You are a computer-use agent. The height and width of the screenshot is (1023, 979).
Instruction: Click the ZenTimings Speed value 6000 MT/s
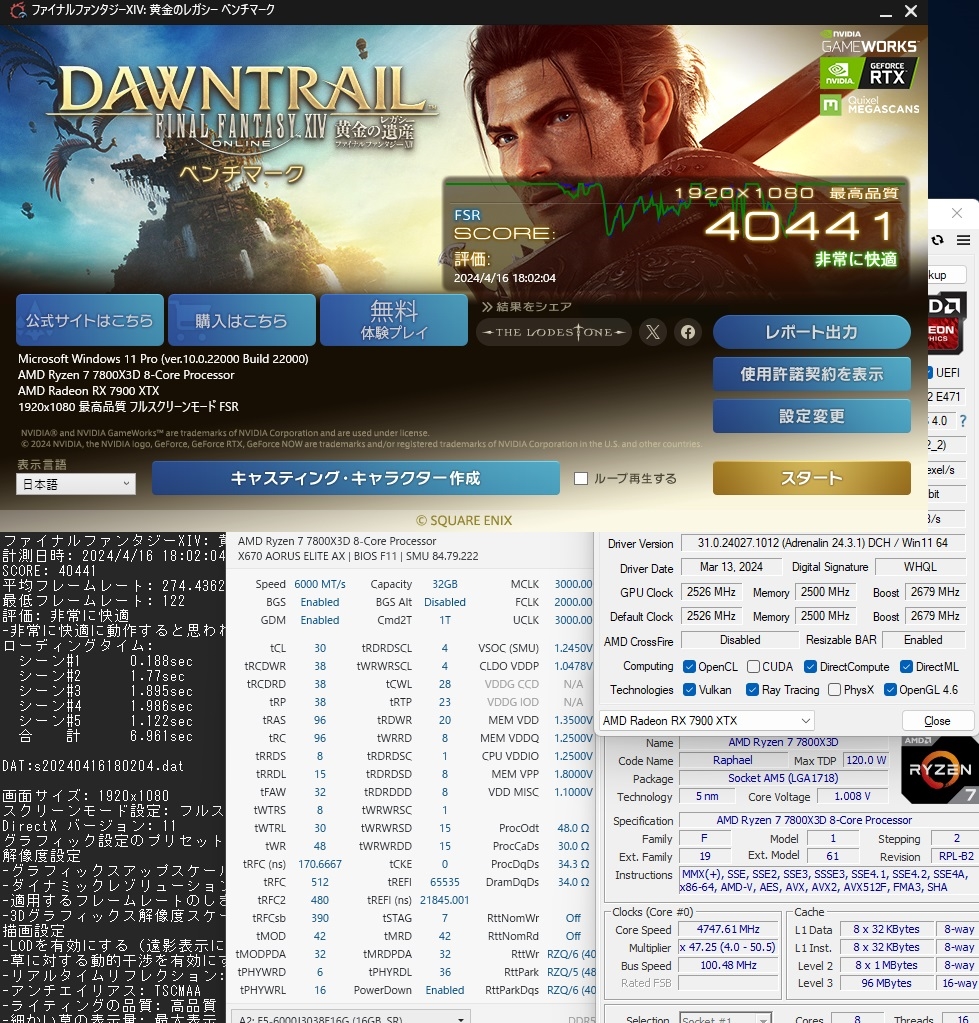point(320,584)
